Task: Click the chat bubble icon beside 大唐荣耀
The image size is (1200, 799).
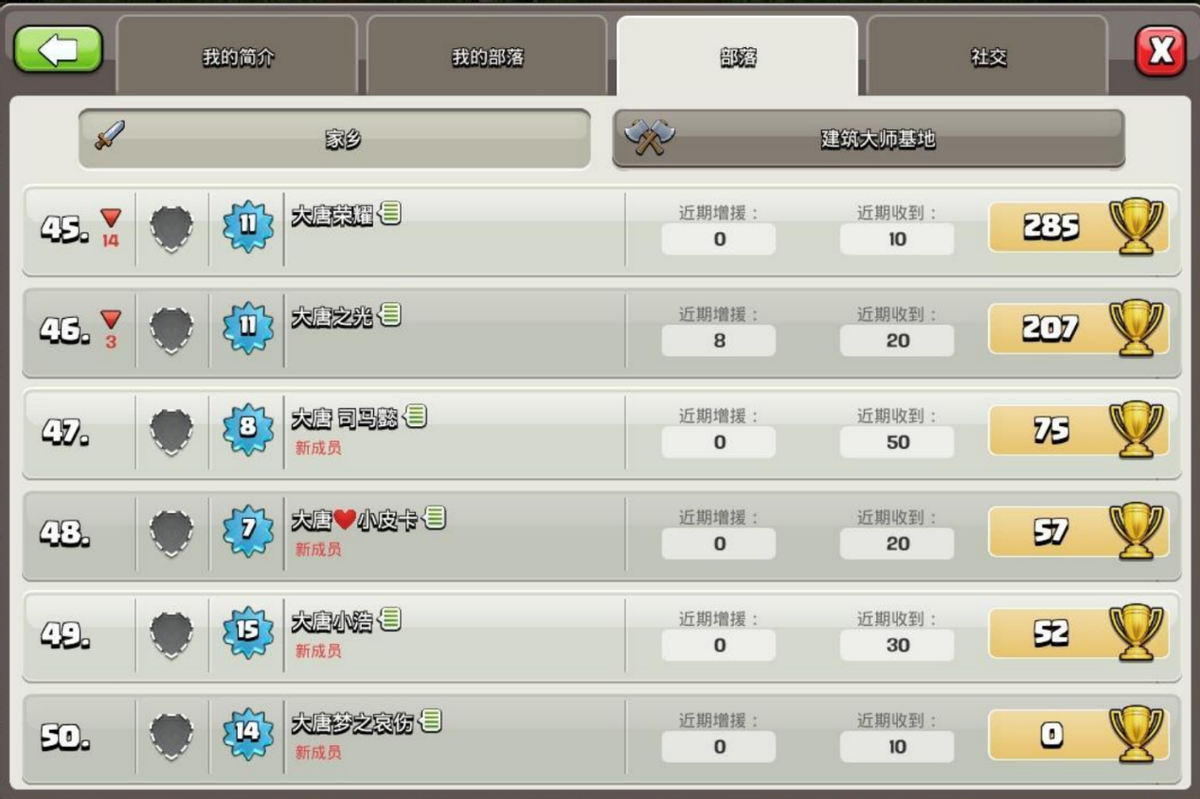Action: click(x=390, y=212)
